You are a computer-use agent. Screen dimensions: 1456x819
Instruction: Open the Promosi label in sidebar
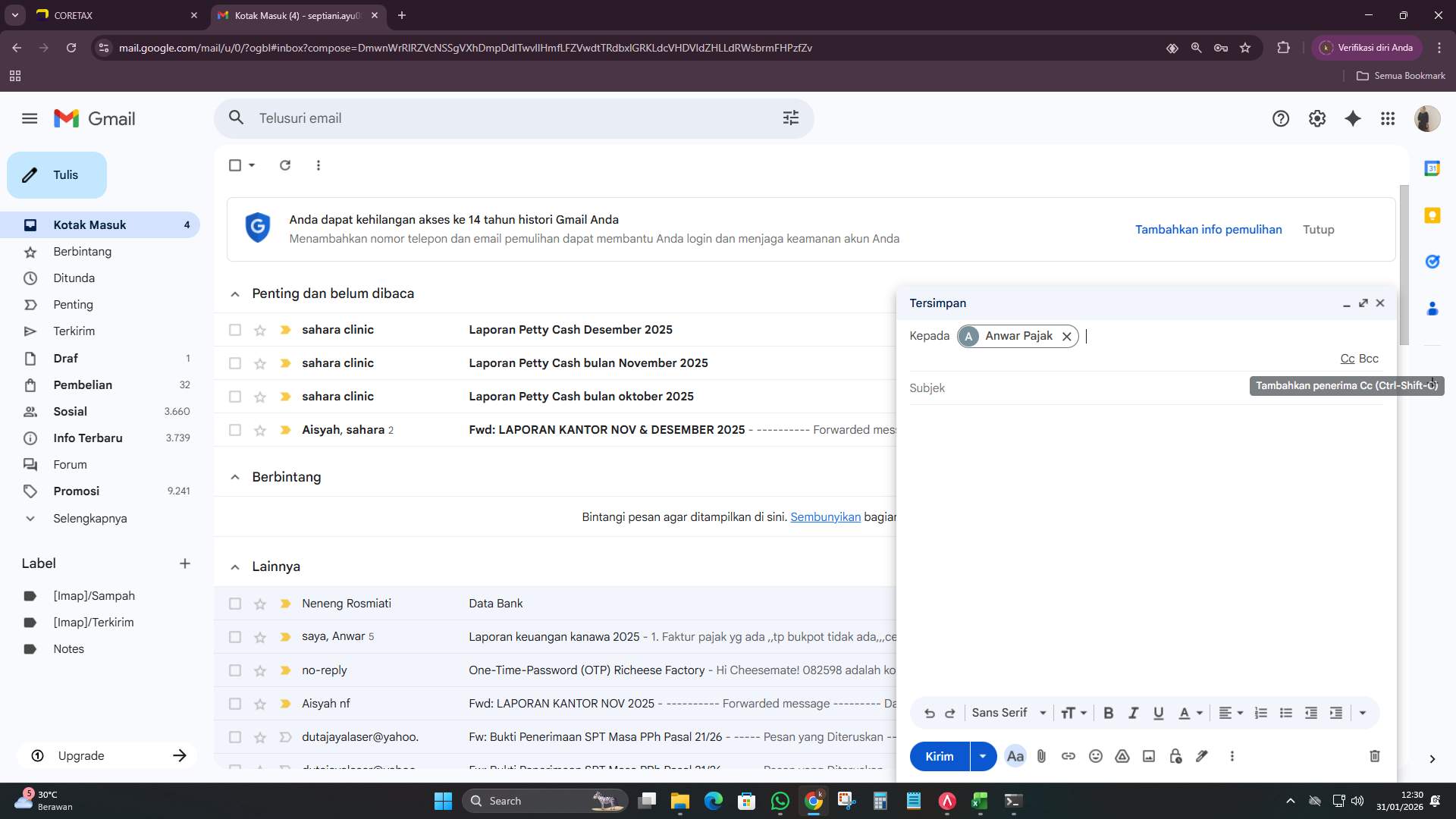76,491
